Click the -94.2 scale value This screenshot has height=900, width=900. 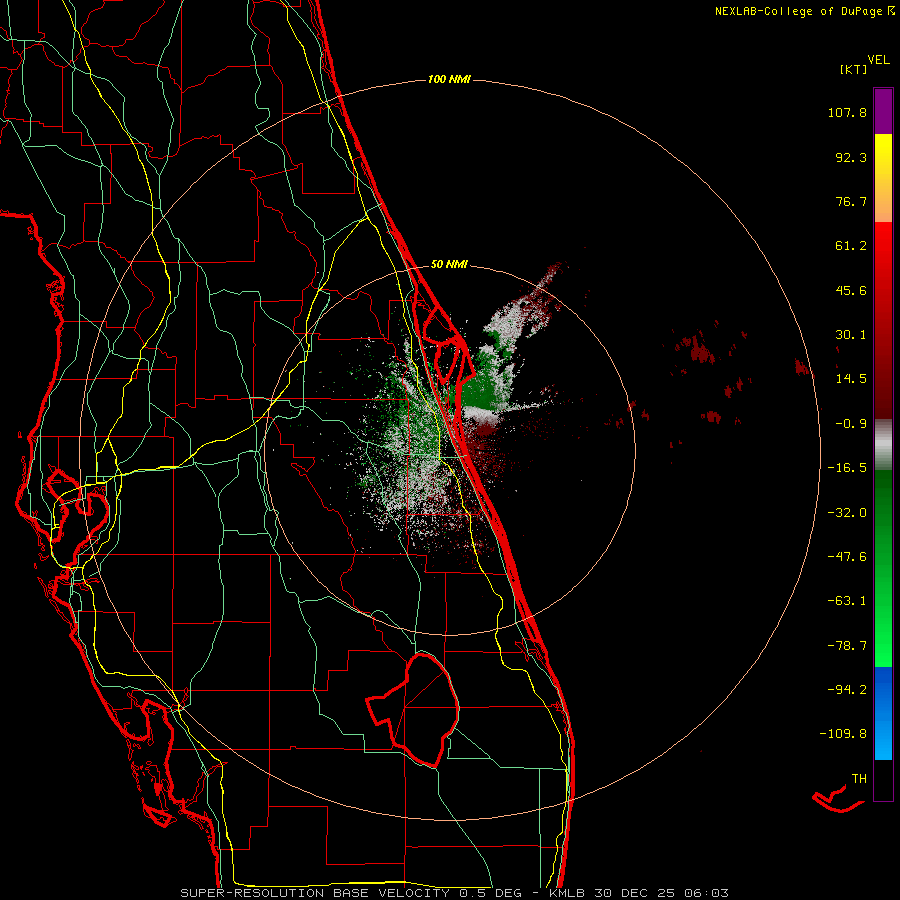click(x=847, y=689)
